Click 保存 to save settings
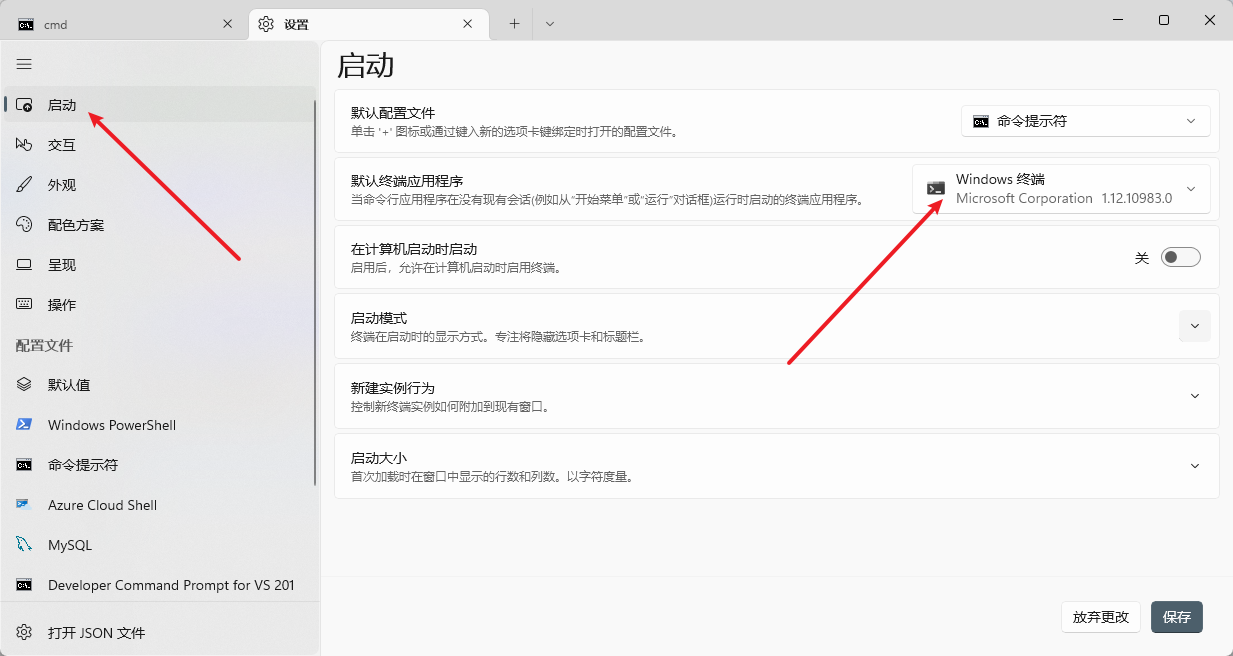The height and width of the screenshot is (656, 1233). (x=1177, y=617)
